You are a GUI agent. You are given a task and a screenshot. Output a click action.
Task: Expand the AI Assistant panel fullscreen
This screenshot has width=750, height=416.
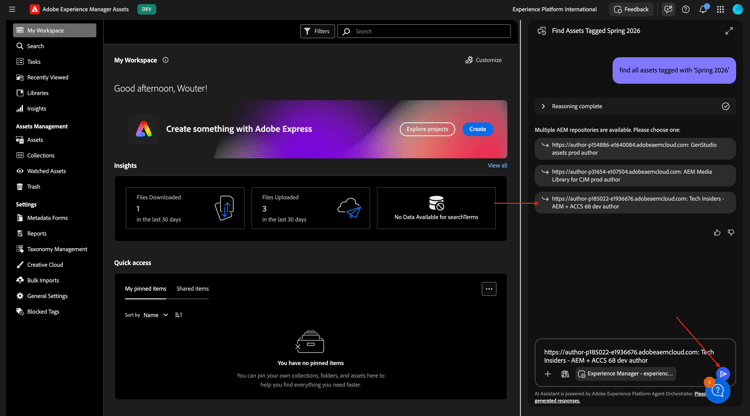729,31
